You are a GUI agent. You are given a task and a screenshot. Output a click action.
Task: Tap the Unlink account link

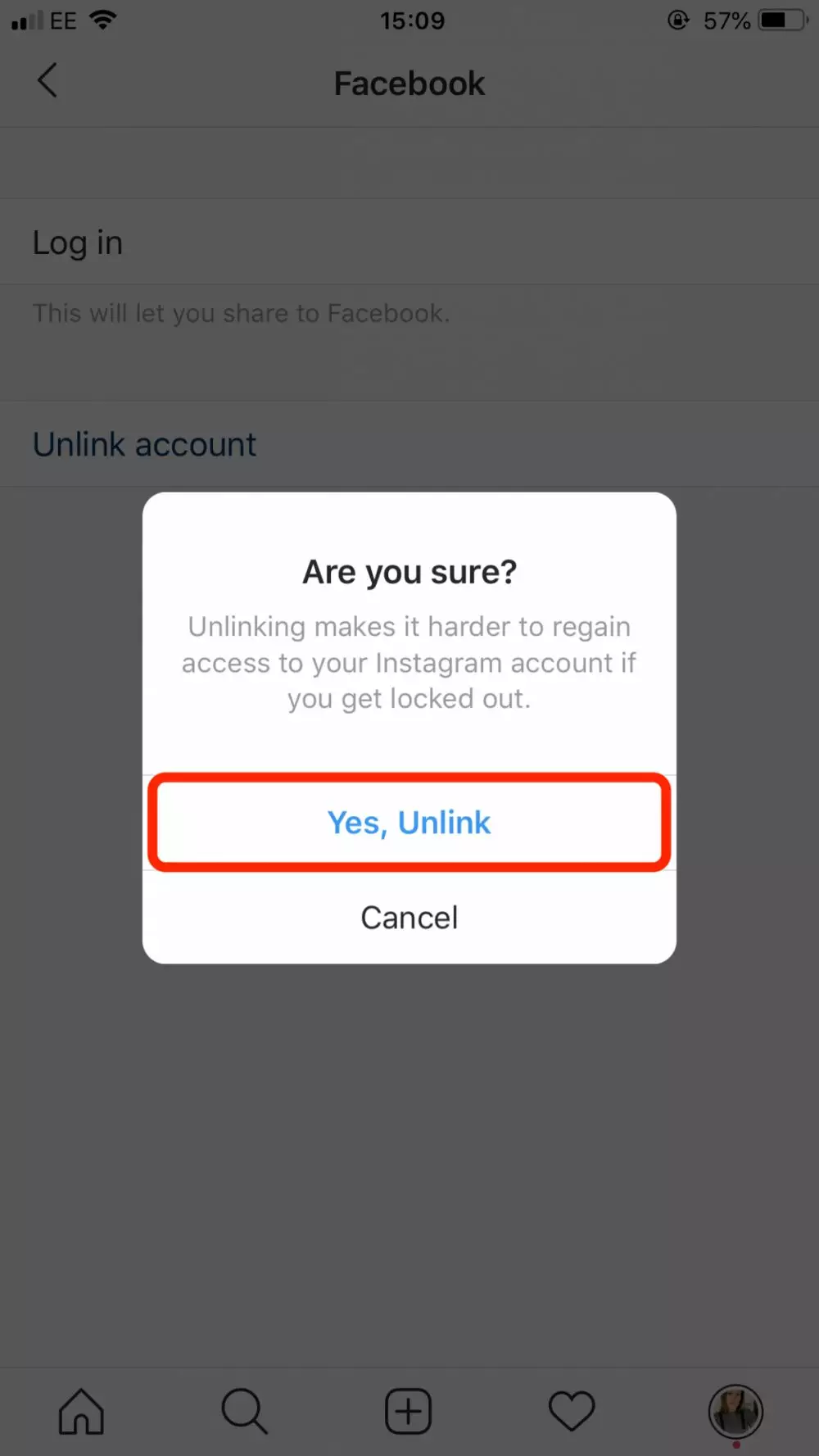click(x=144, y=444)
